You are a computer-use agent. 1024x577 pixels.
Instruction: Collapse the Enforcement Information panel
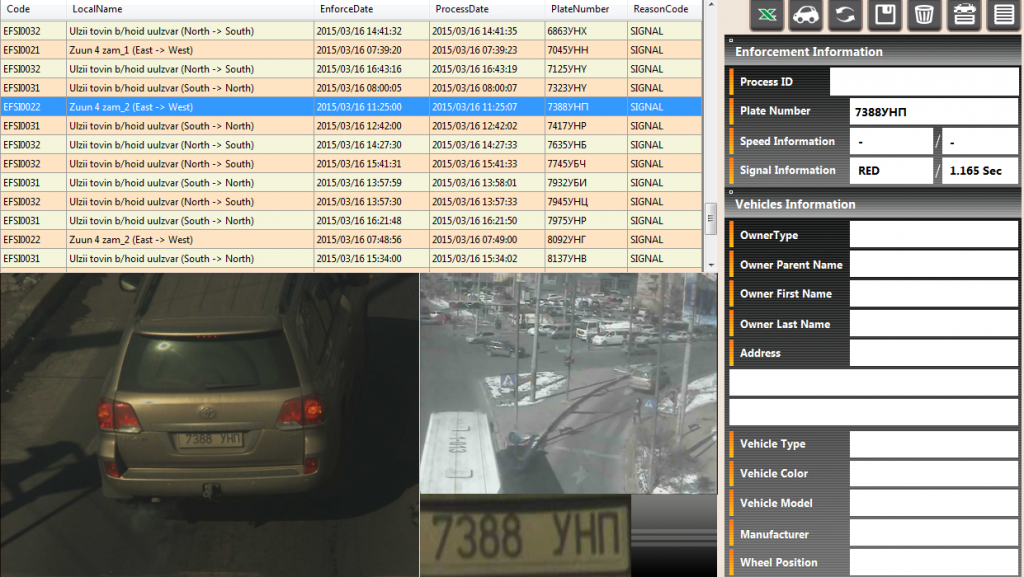click(x=731, y=40)
